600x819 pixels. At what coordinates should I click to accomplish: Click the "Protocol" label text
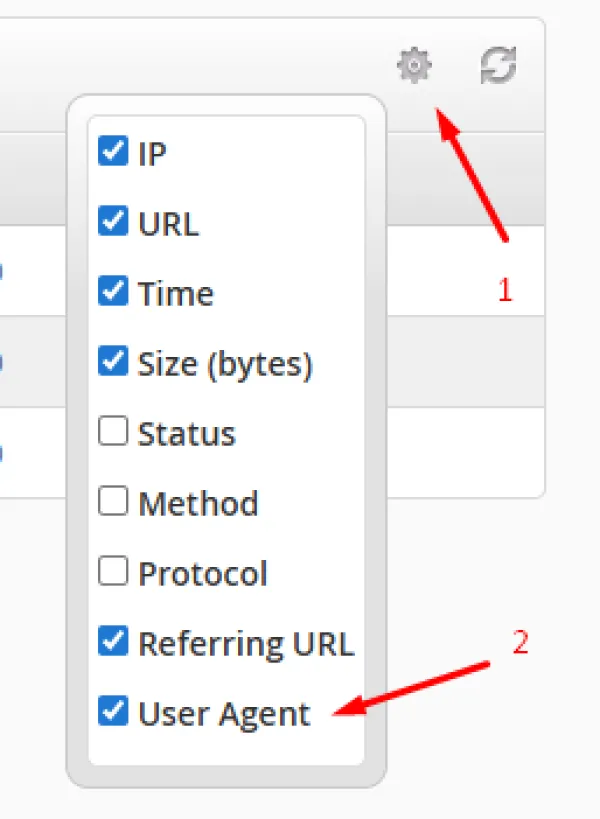tap(203, 574)
